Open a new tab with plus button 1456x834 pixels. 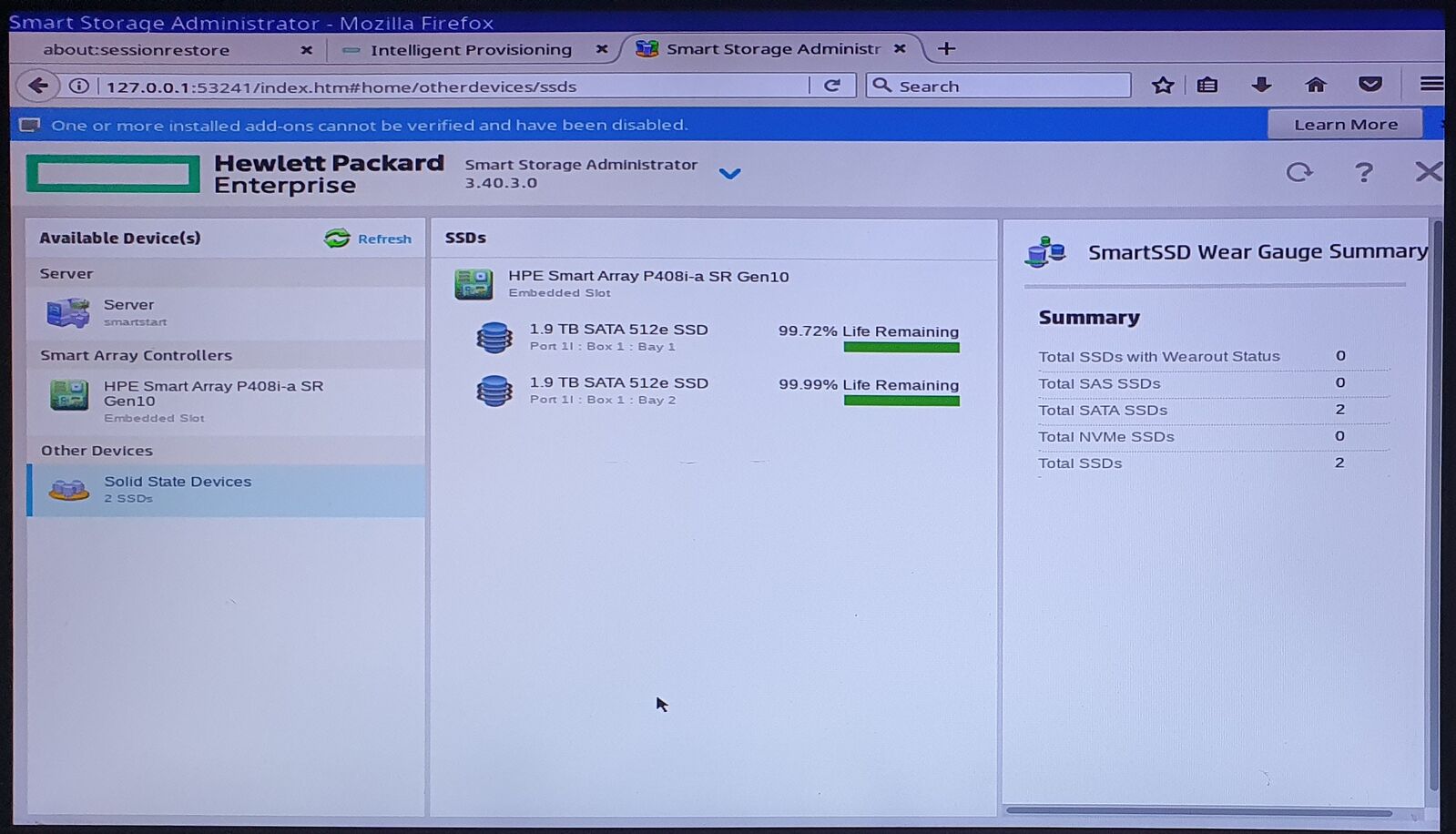(x=947, y=49)
